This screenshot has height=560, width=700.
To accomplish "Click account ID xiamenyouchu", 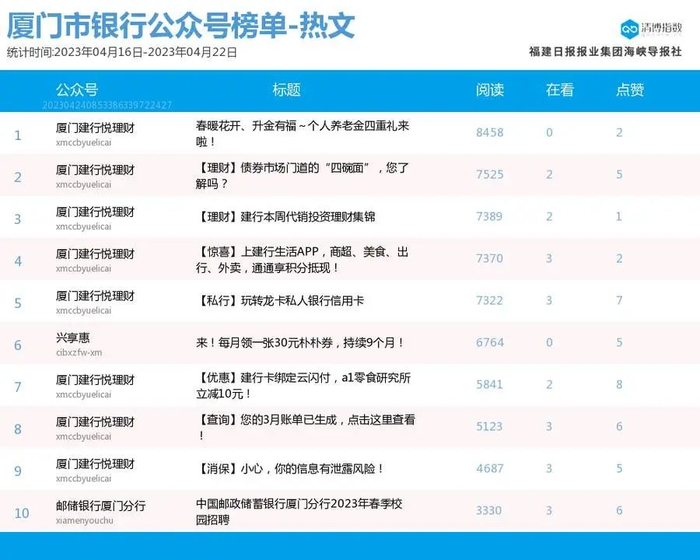I will (84, 521).
